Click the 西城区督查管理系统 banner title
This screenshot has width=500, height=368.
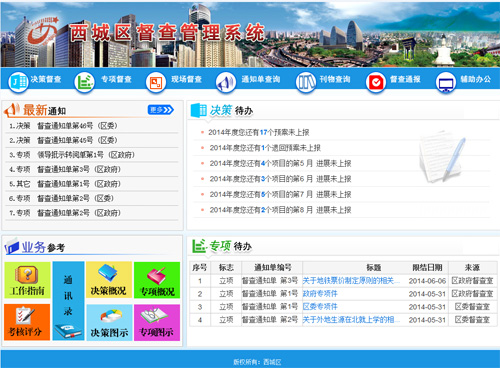tap(167, 33)
